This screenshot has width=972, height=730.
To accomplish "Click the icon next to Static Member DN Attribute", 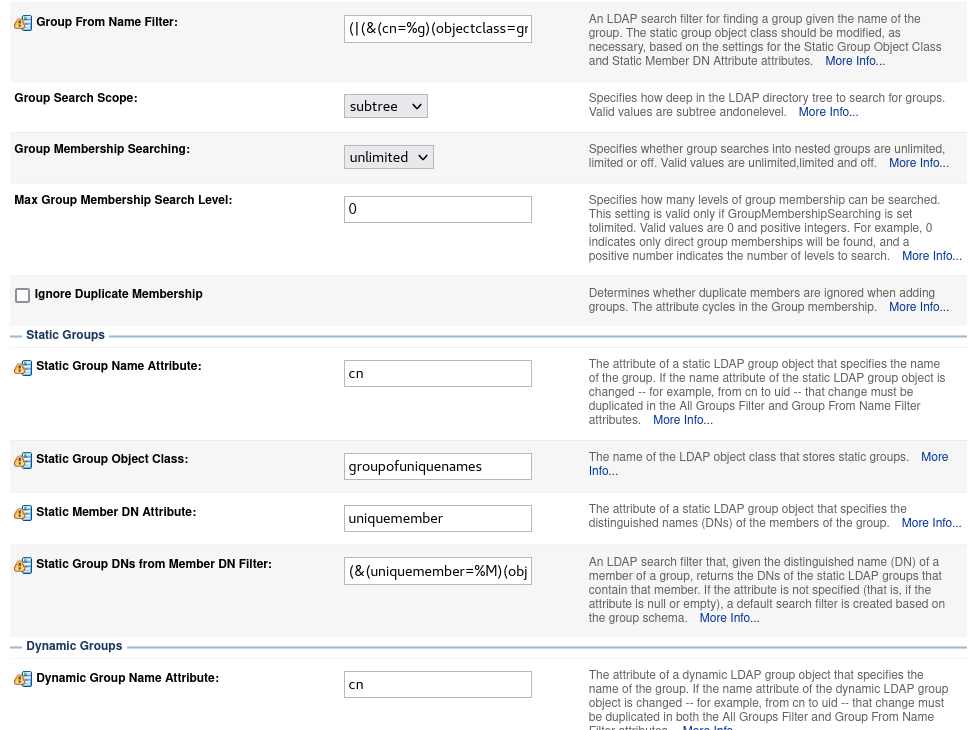I will pos(23,513).
